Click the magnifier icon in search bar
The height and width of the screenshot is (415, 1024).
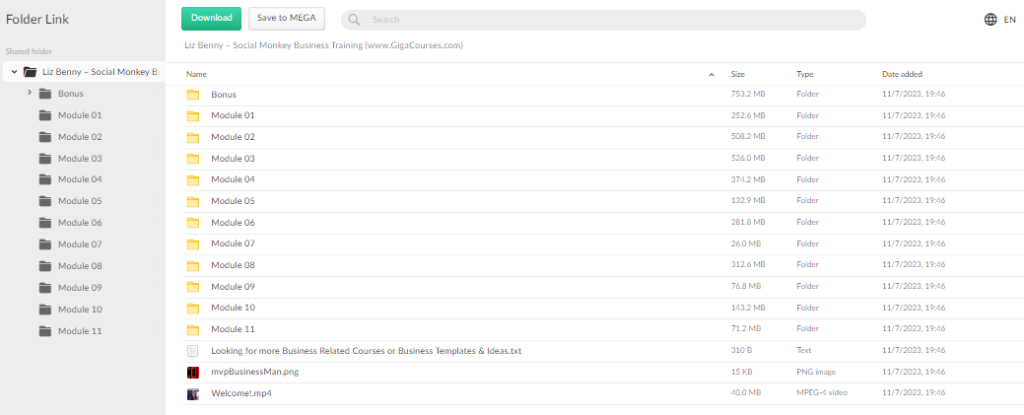point(355,19)
